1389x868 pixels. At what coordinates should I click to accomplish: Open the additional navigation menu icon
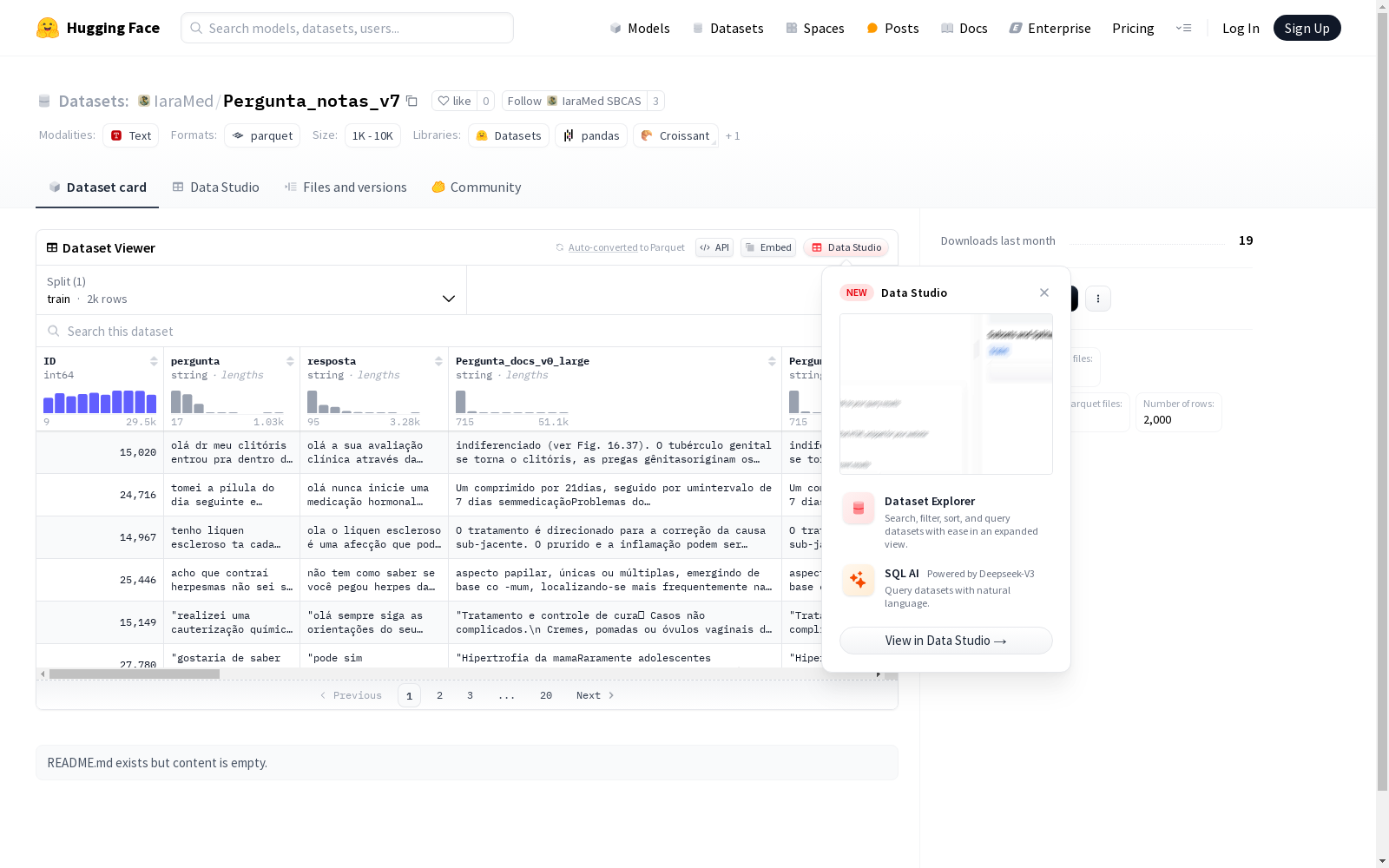1183,28
